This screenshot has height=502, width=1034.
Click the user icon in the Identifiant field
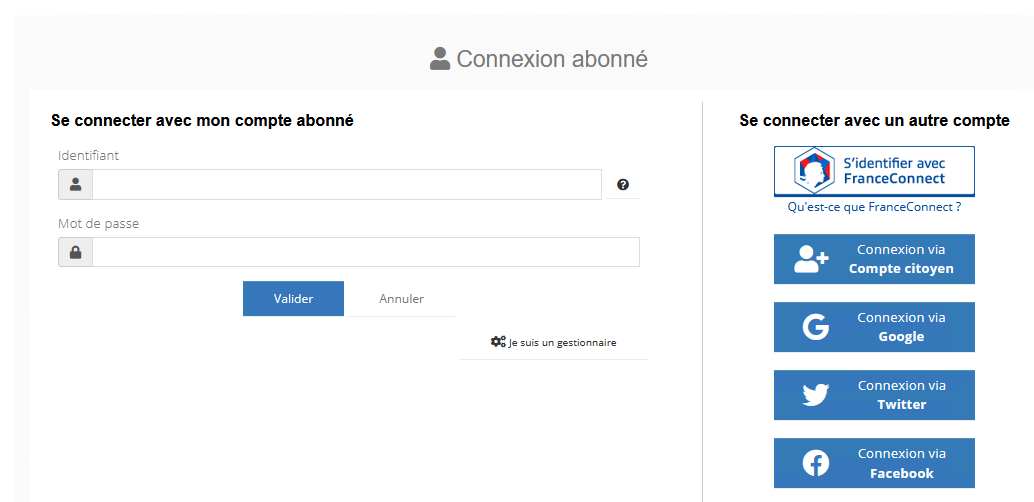pos(75,185)
